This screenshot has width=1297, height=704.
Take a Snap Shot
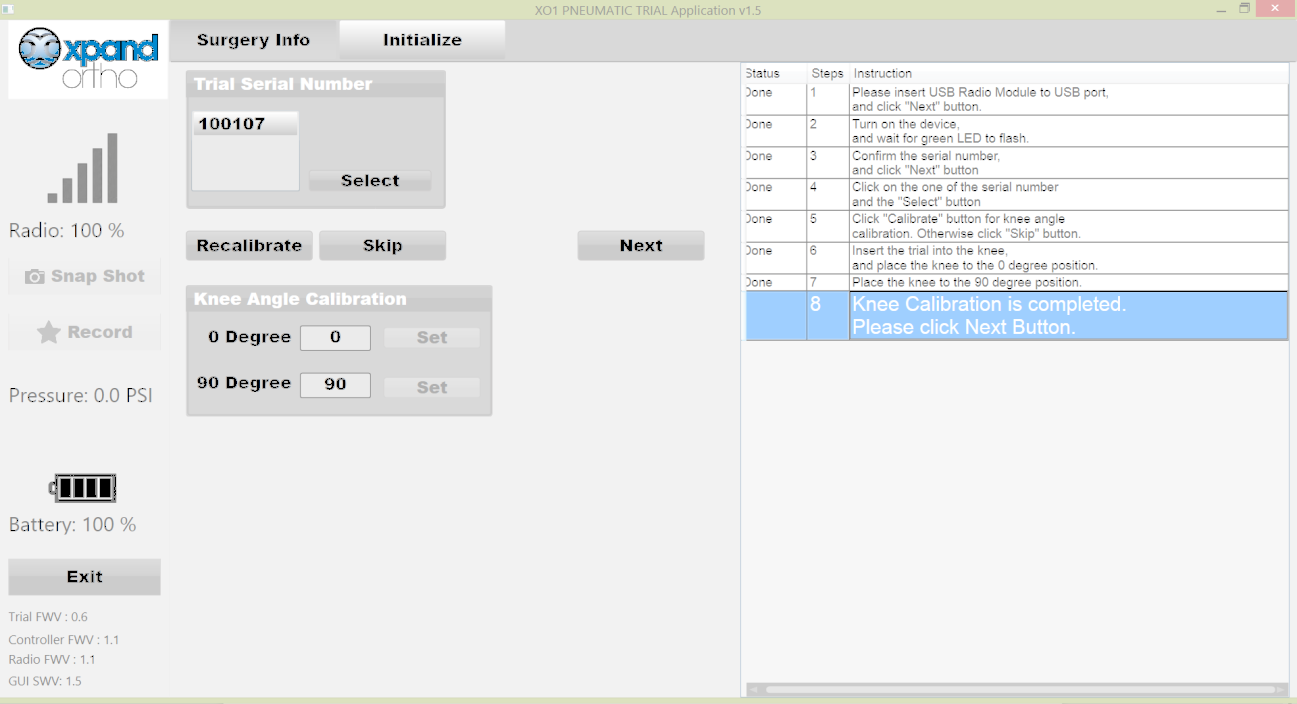pyautogui.click(x=85, y=276)
